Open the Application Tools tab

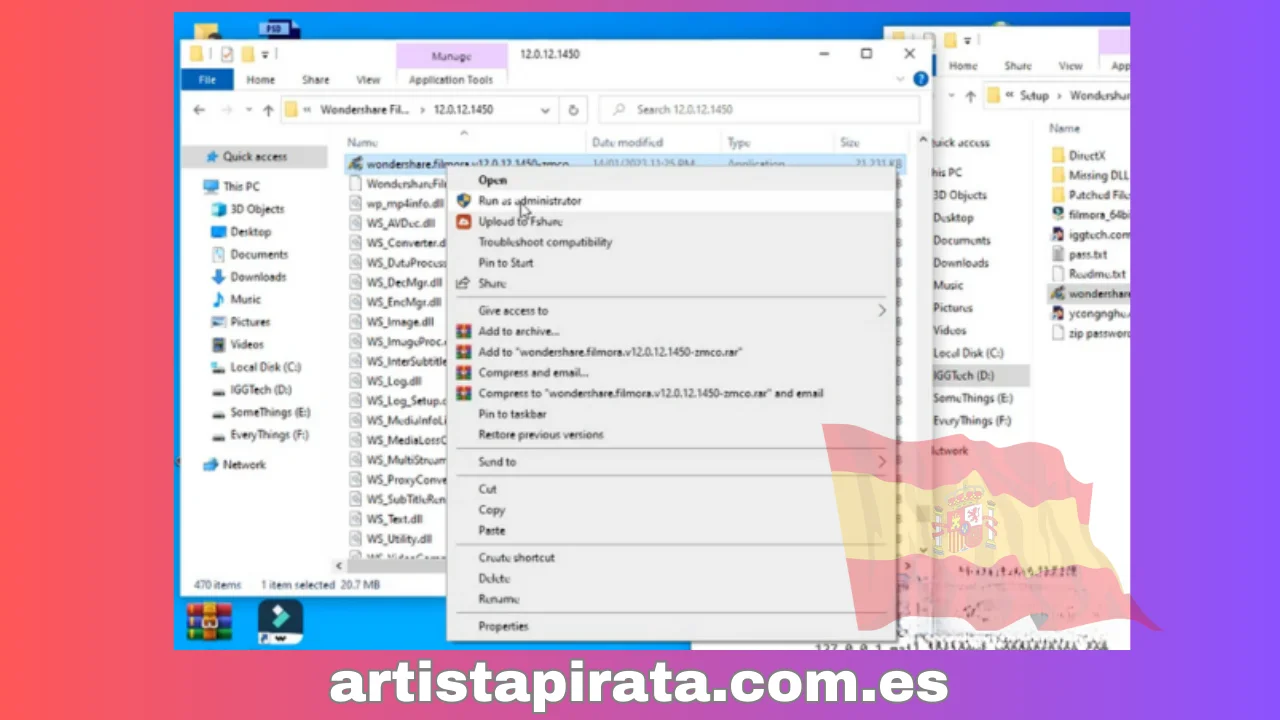tap(451, 80)
